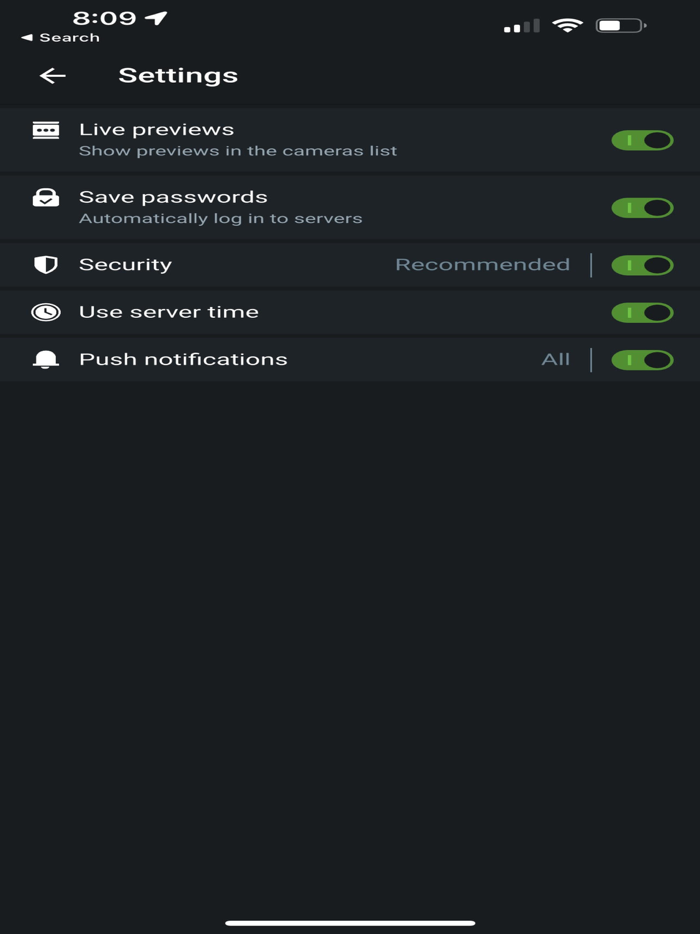This screenshot has width=700, height=934.
Task: Click the Wi-Fi icon in the status bar
Action: (570, 25)
